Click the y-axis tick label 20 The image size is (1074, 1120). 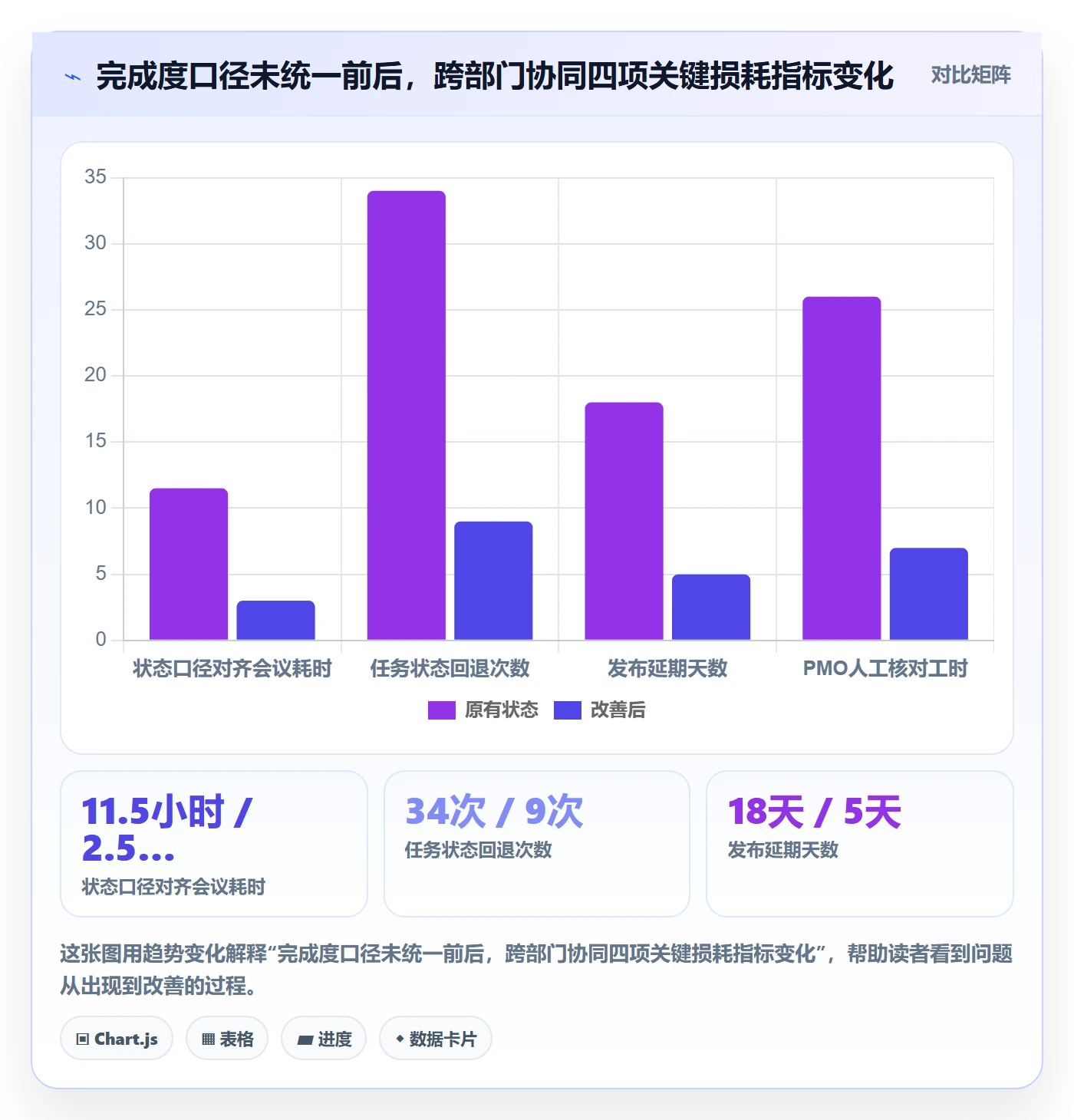[96, 375]
